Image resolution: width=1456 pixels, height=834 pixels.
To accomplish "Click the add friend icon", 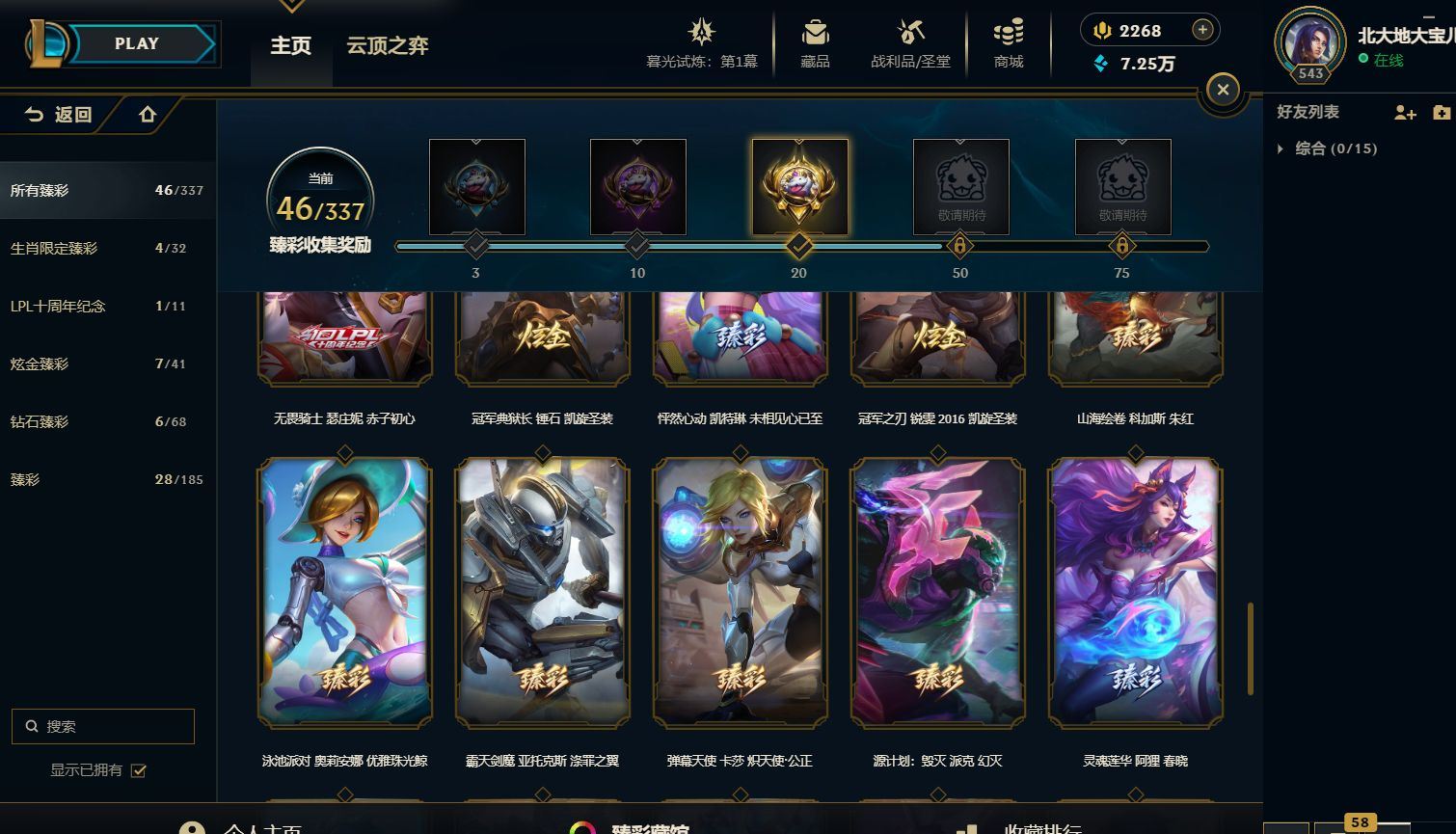I will click(x=1405, y=113).
